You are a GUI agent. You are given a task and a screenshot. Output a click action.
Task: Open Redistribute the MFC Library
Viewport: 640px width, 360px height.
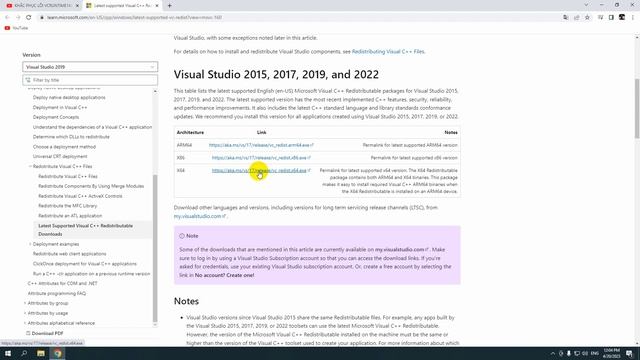point(67,206)
